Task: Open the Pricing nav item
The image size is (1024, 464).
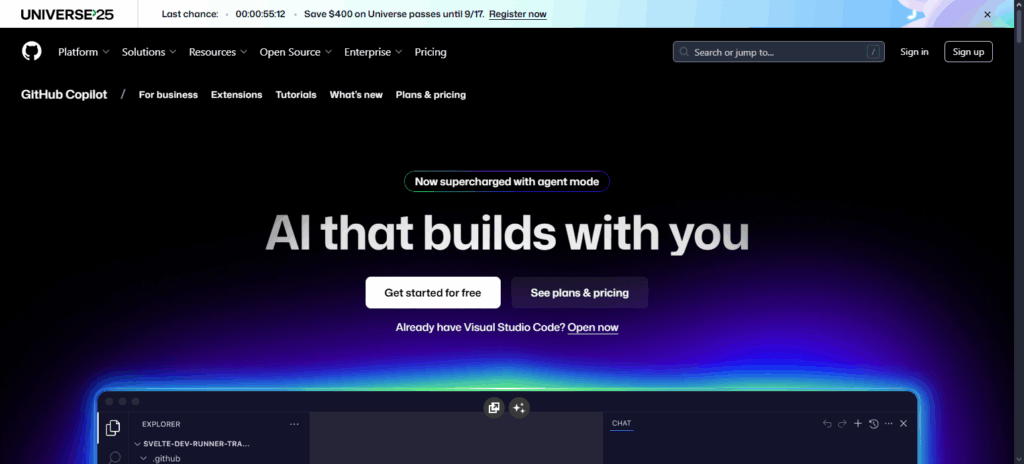Action: coord(430,52)
